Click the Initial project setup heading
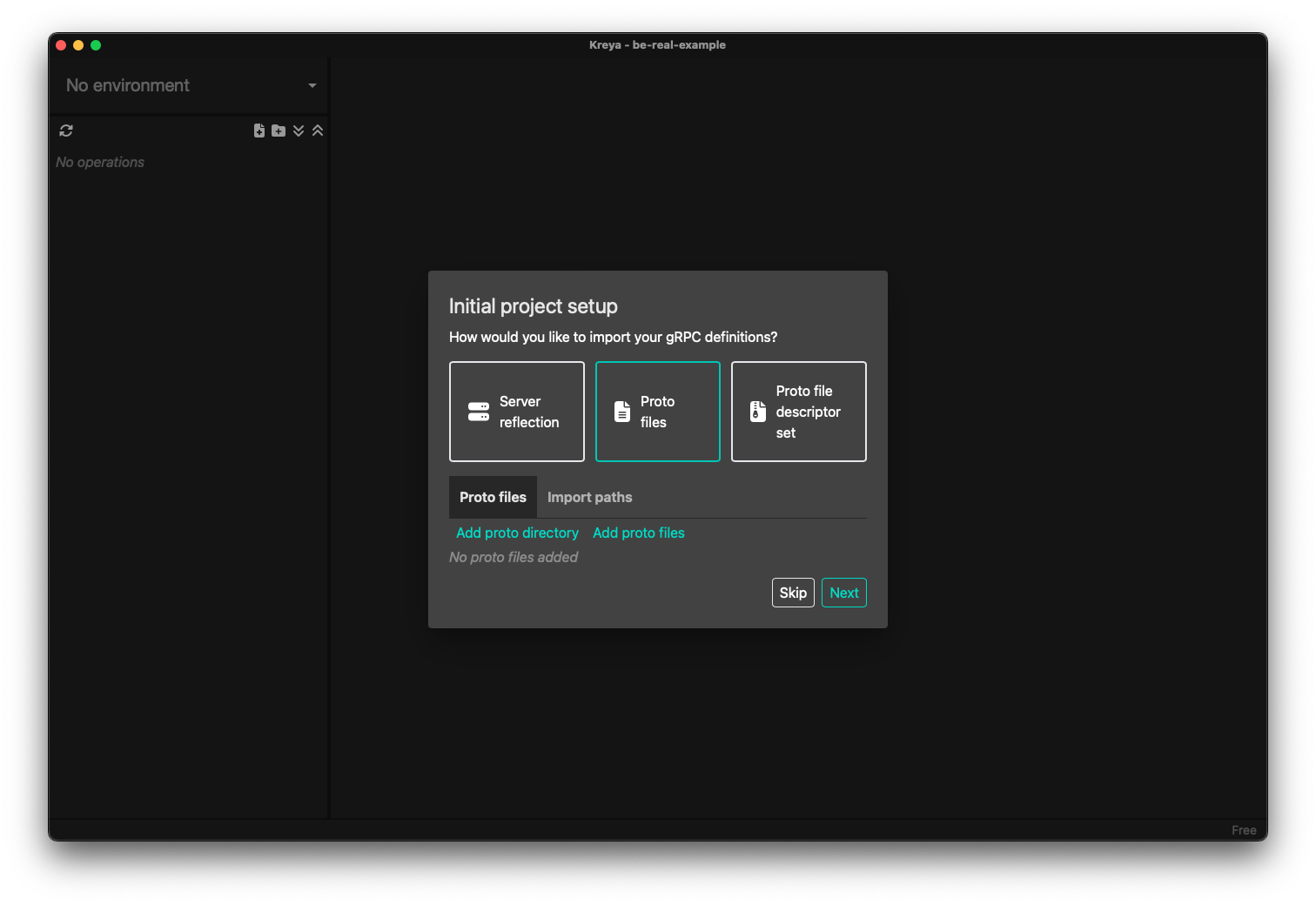The image size is (1316, 905). click(x=534, y=306)
